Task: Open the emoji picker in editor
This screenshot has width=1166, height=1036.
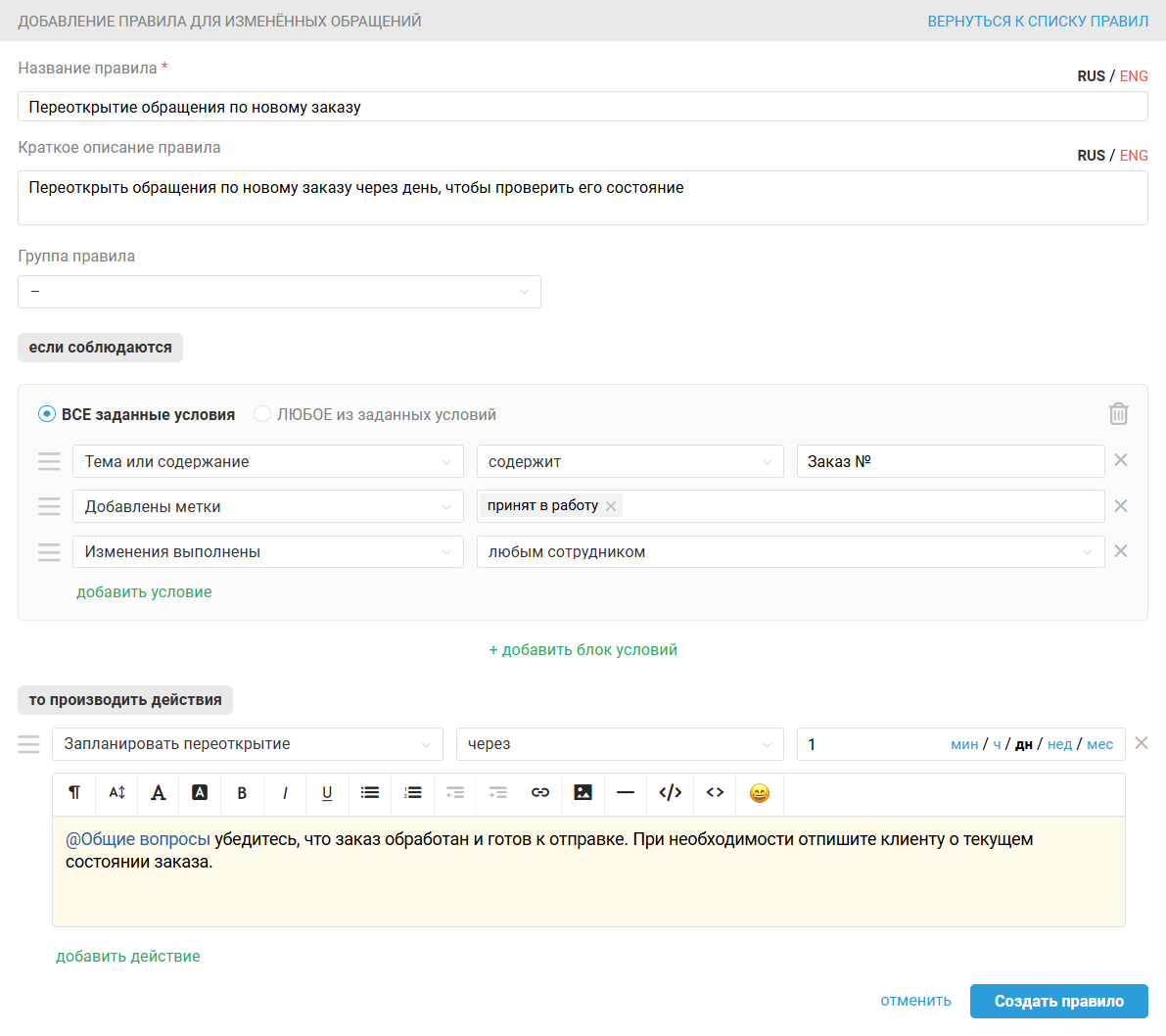Action: pyautogui.click(x=759, y=793)
